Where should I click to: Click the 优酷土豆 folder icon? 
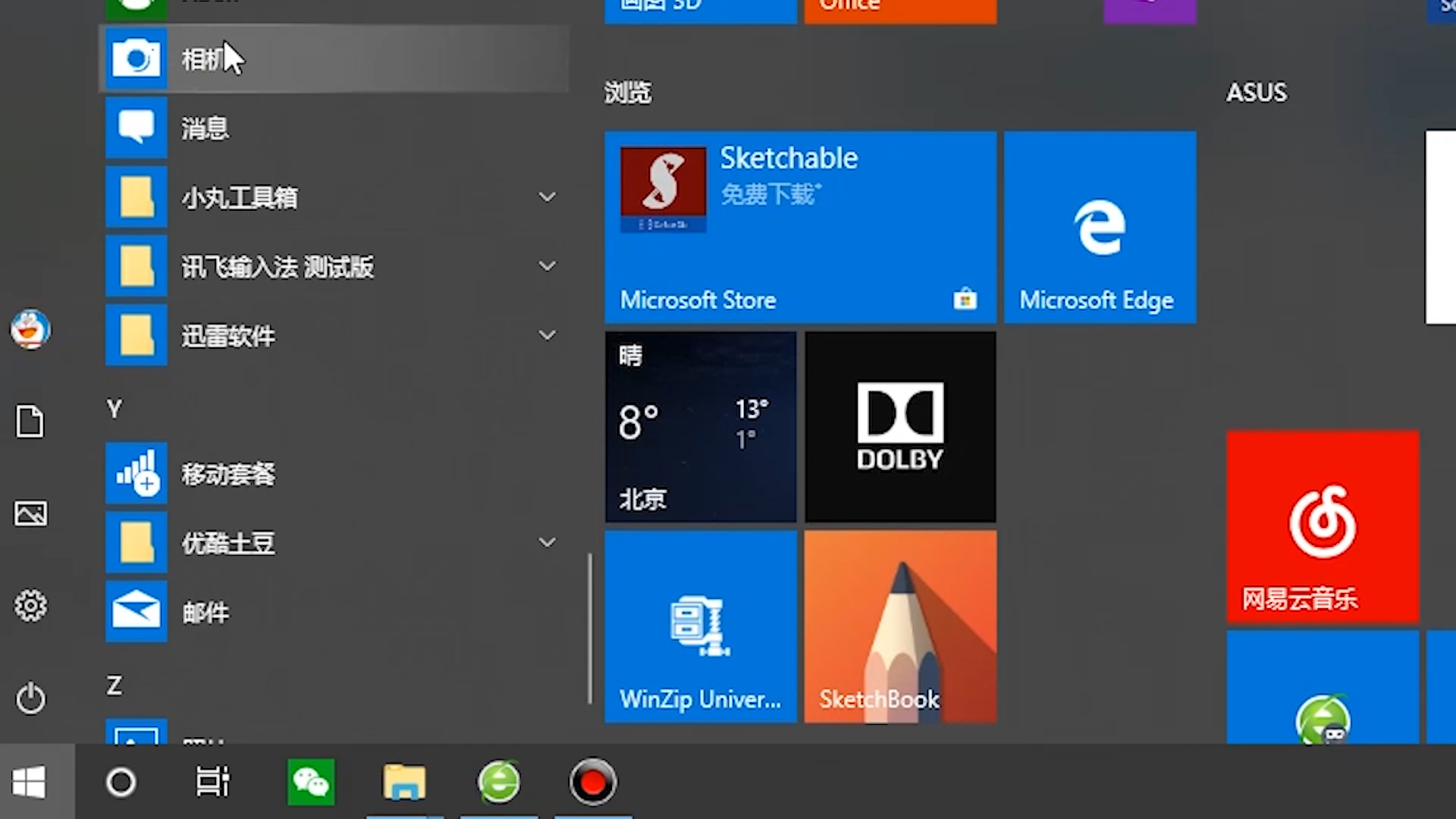pyautogui.click(x=136, y=542)
